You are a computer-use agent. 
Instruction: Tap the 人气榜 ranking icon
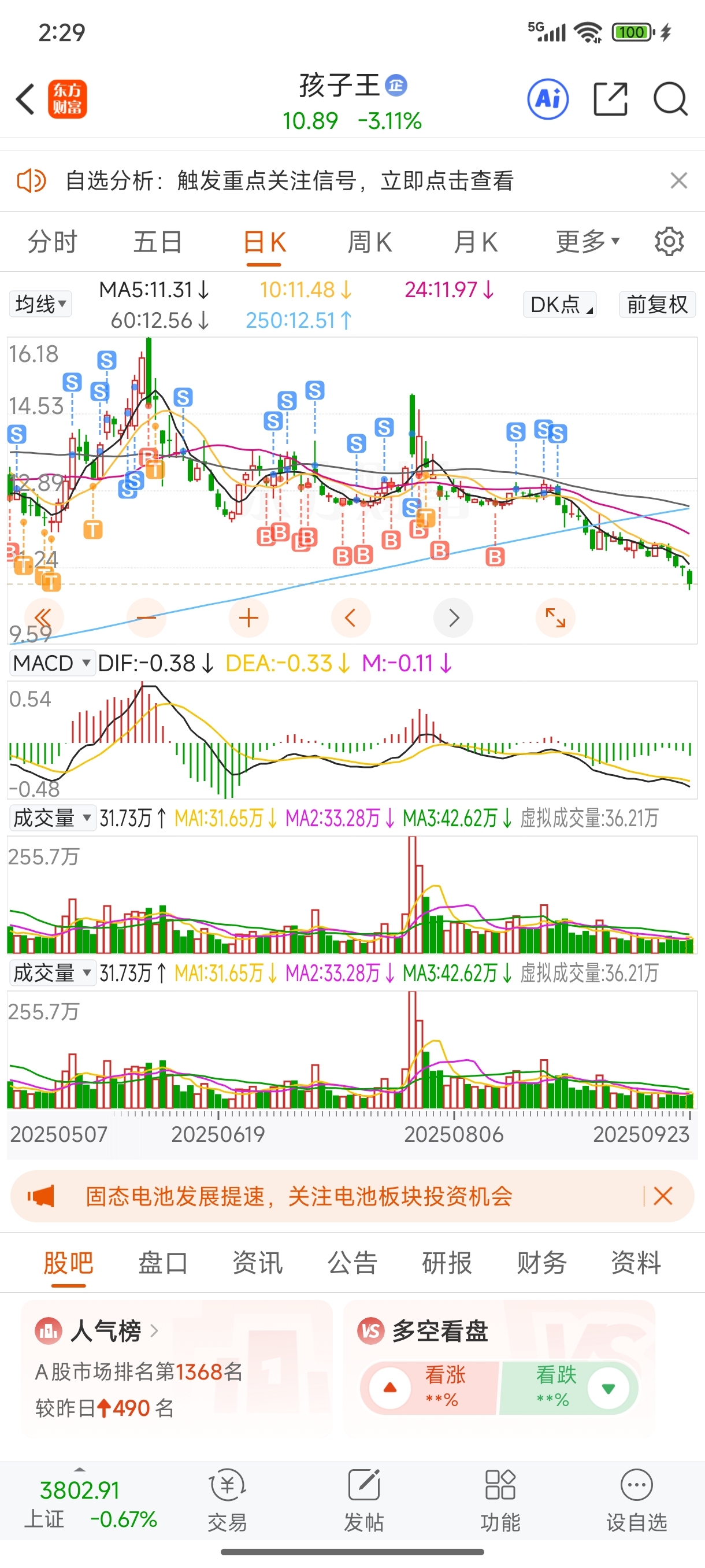pos(49,1331)
